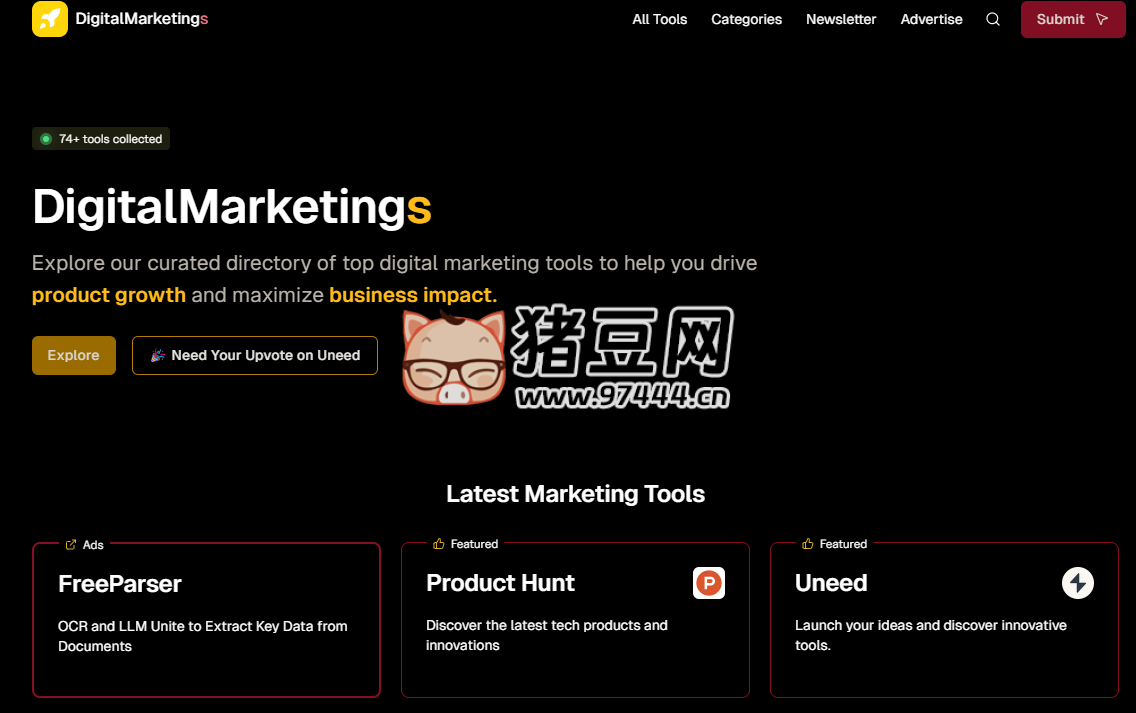Open the FreeParser tool card
Screen dimensions: 1136x713
(206, 619)
